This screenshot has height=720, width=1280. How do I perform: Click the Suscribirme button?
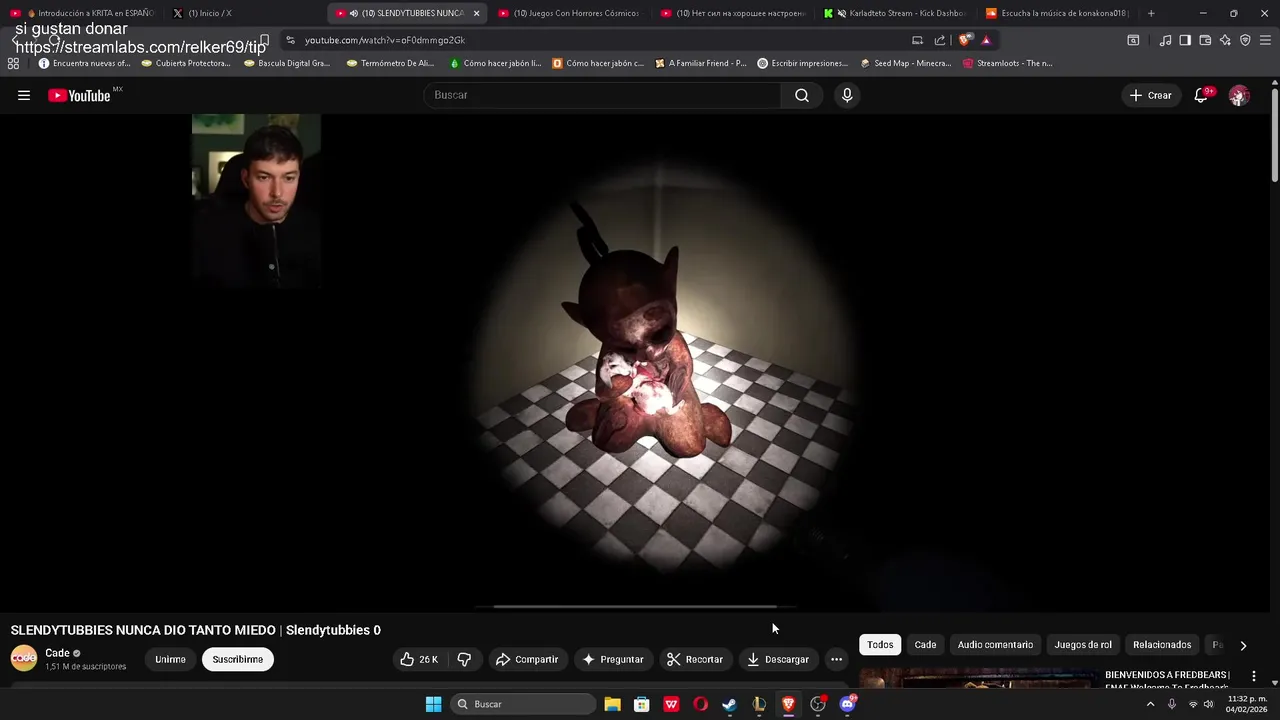[x=238, y=659]
